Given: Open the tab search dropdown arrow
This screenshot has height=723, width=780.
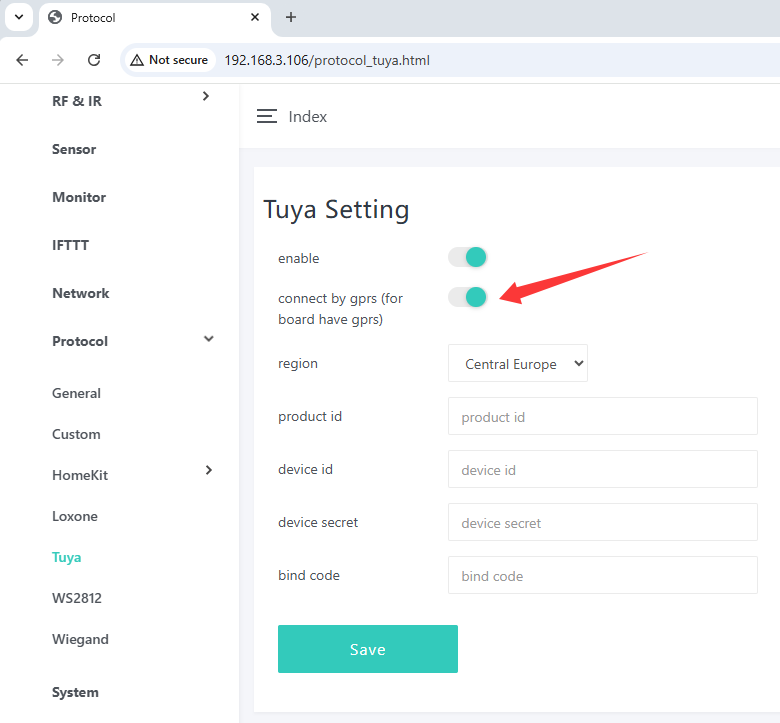Looking at the screenshot, I should pos(19,17).
